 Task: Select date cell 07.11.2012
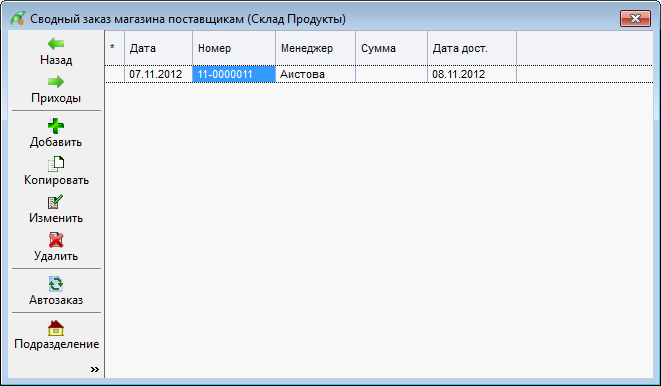point(159,74)
